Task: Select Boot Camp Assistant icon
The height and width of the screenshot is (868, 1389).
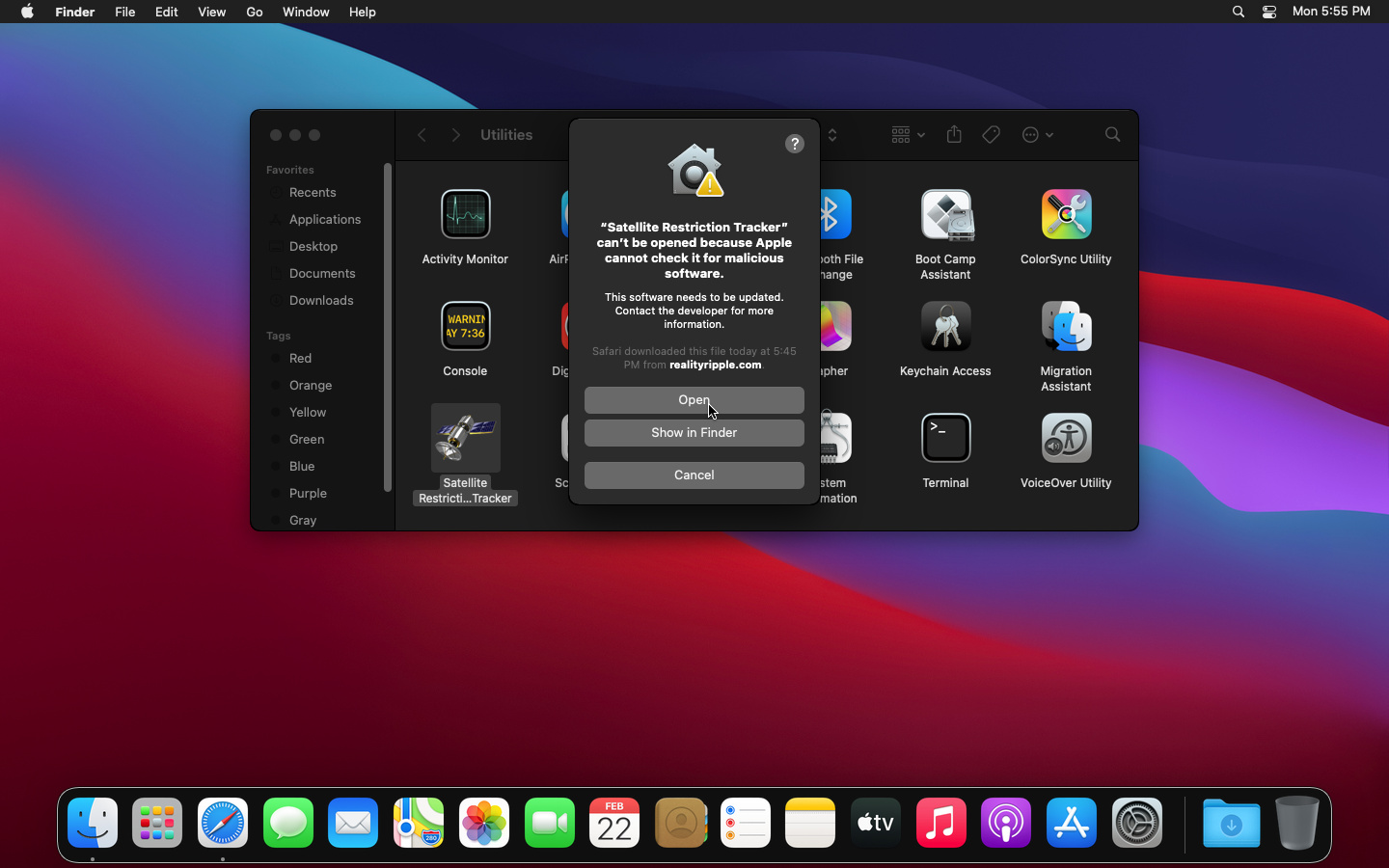Action: (x=945, y=215)
